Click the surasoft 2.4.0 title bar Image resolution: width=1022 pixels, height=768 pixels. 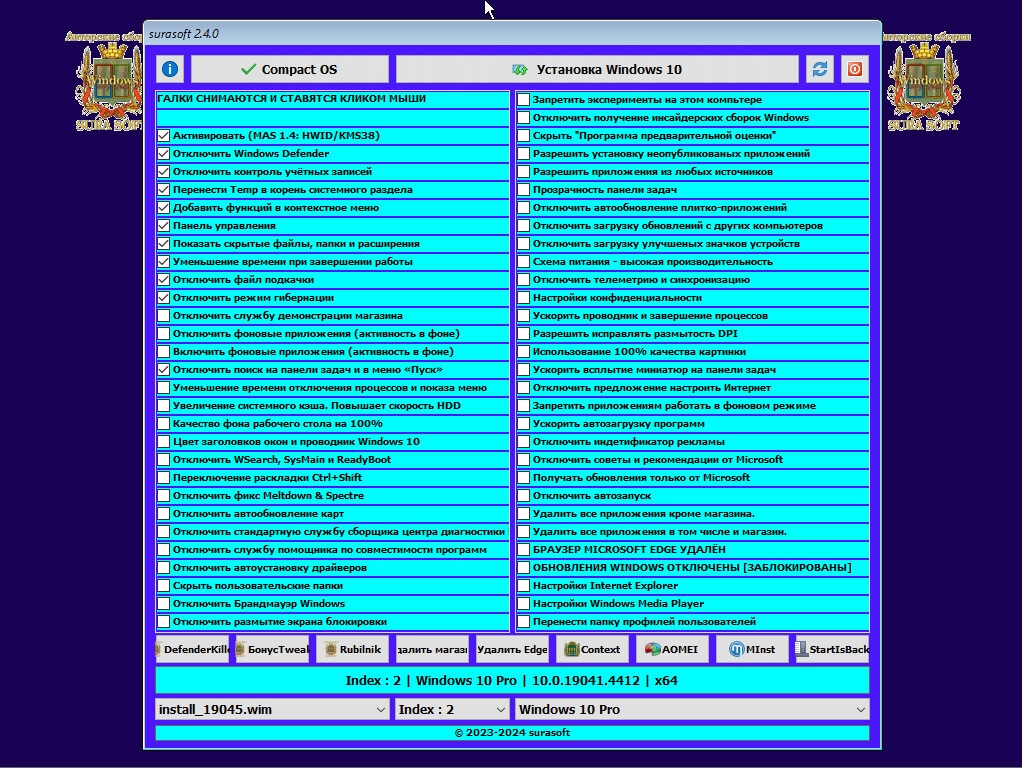pyautogui.click(x=512, y=34)
